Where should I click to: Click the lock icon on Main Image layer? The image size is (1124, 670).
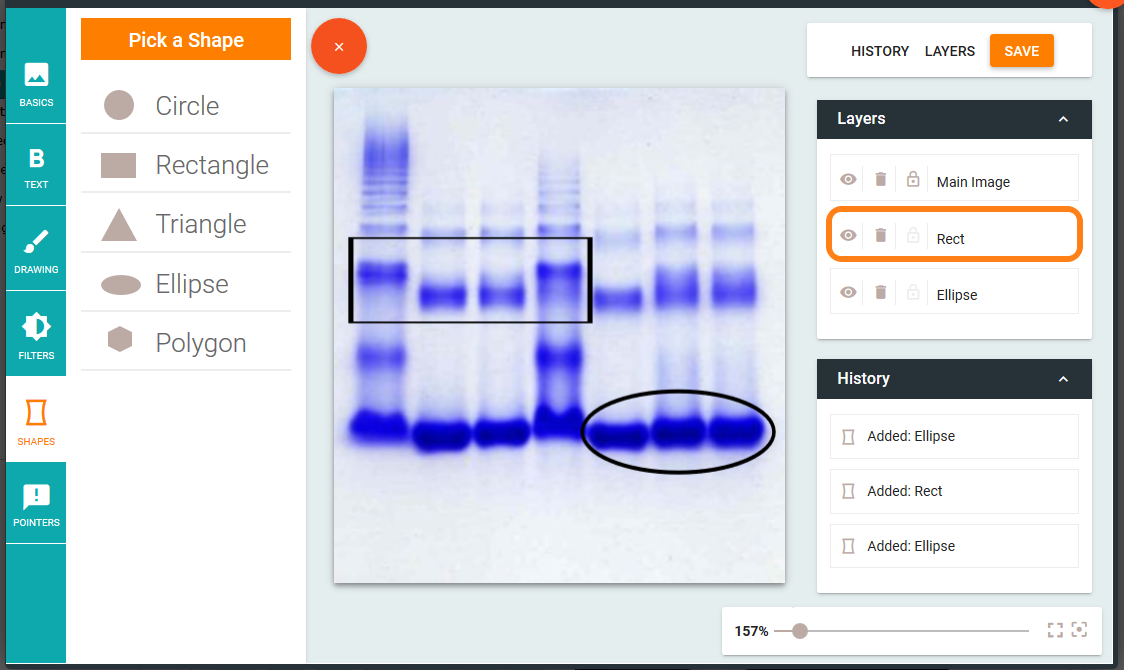tap(913, 180)
